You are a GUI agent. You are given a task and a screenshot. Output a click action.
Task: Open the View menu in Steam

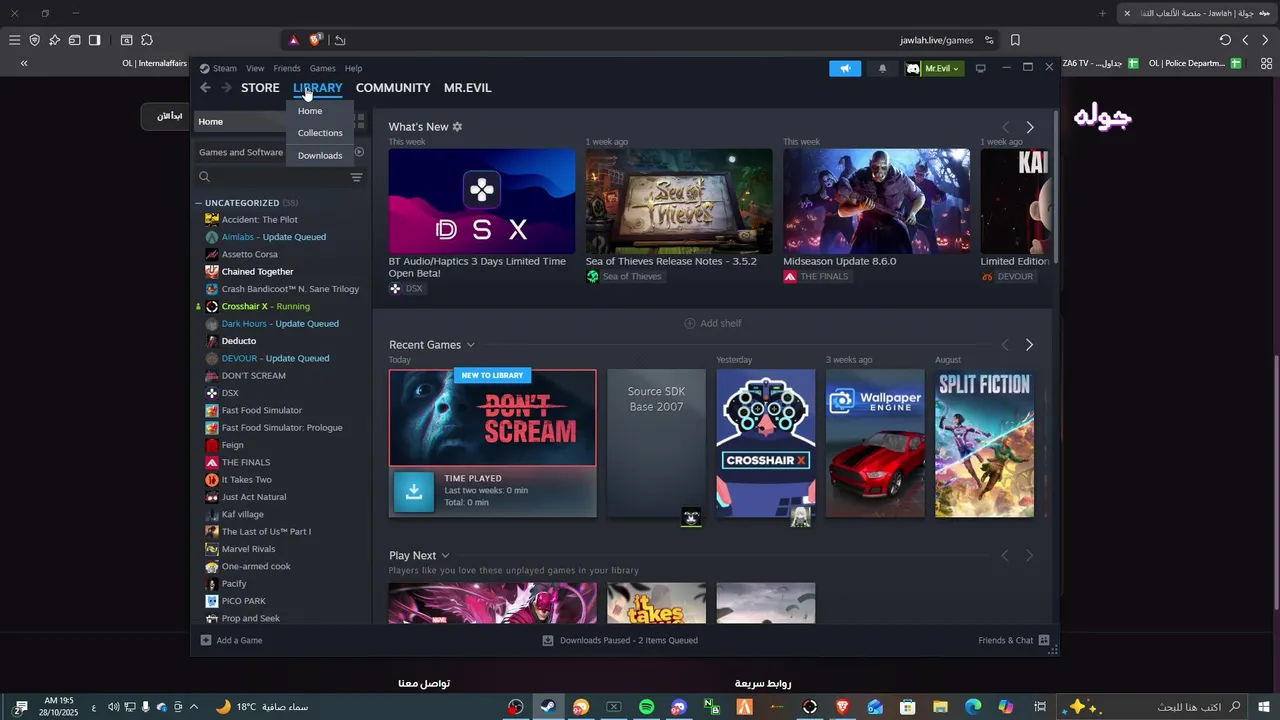[x=255, y=69]
